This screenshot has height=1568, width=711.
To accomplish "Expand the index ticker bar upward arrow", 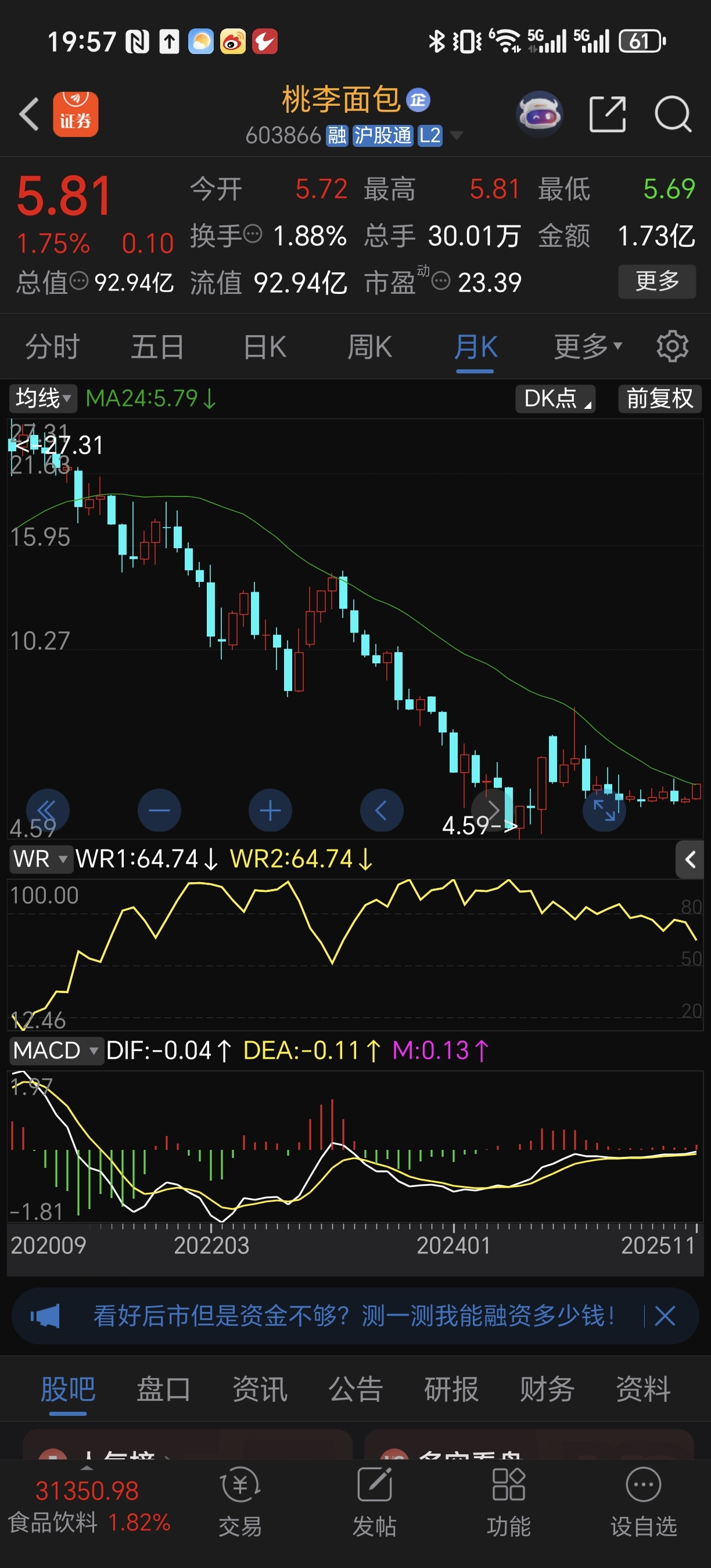I will click(x=87, y=1468).
